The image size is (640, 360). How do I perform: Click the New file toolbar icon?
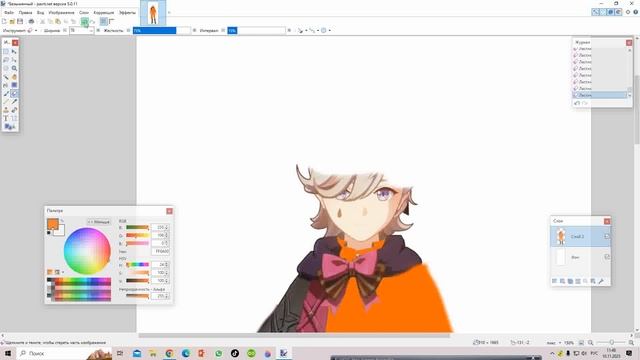[4, 21]
